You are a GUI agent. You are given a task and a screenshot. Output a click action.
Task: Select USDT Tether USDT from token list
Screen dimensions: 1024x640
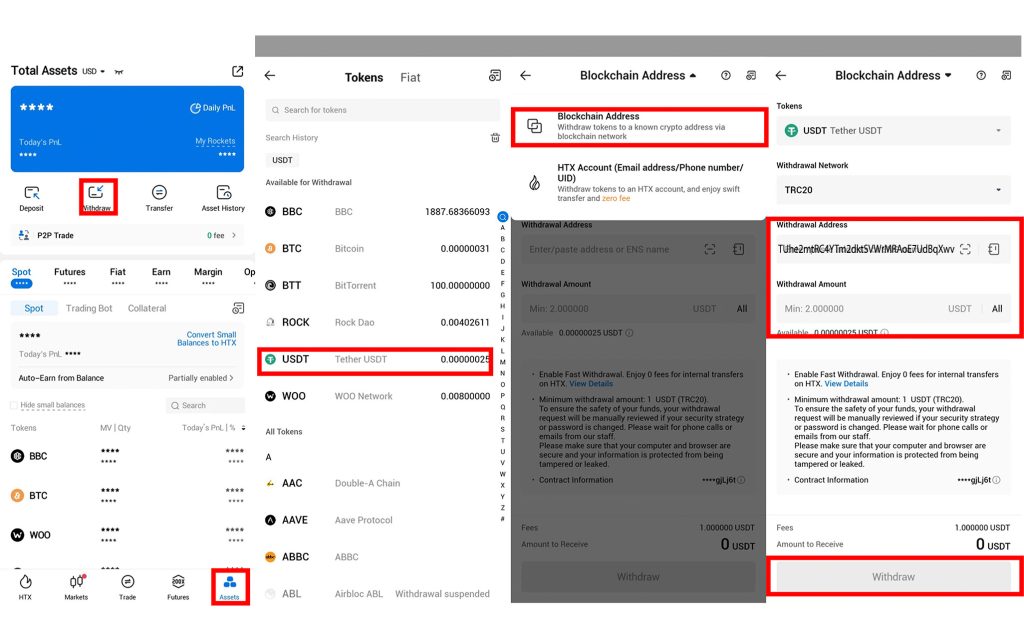(x=376, y=359)
